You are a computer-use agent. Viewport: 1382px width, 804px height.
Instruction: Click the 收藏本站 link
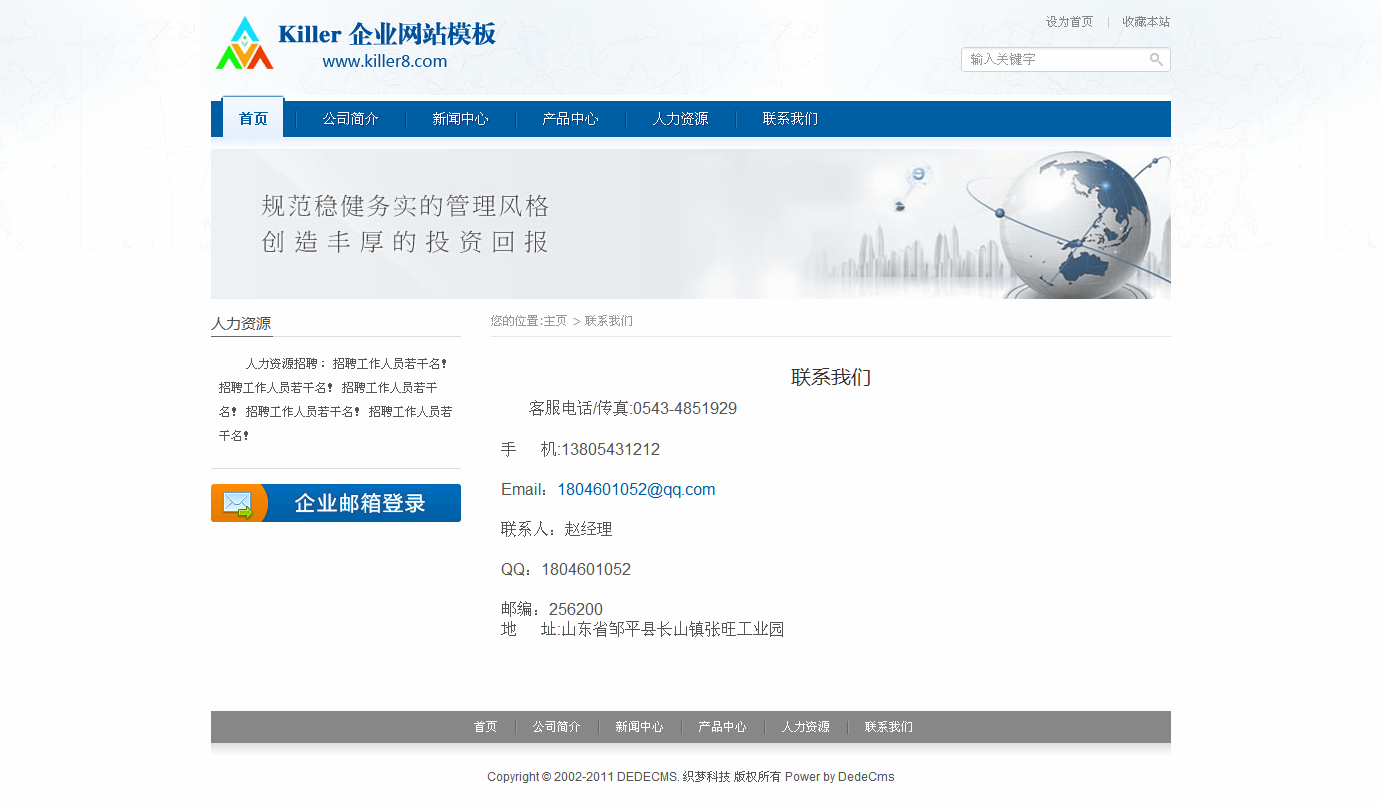[x=1145, y=22]
